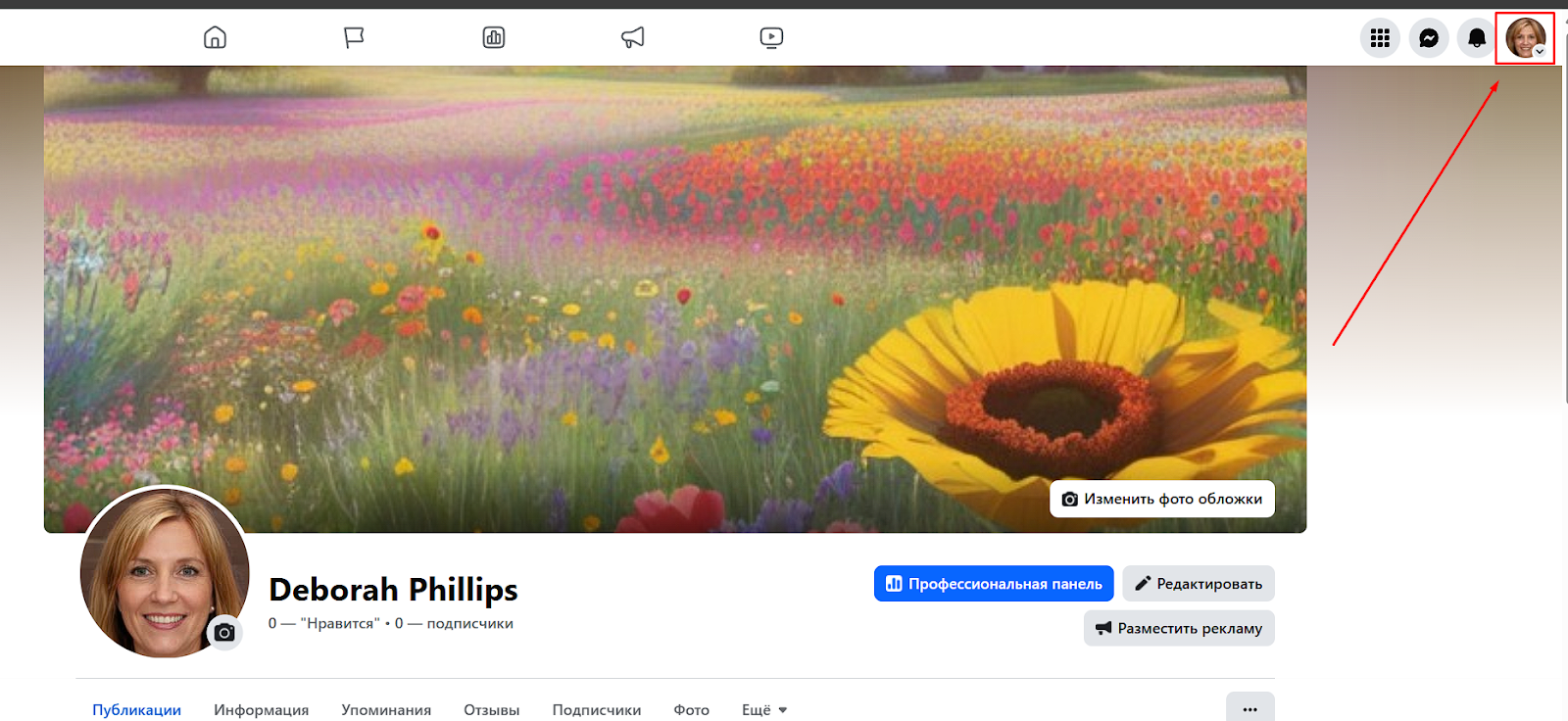Open the Ad Center megaphone icon
This screenshot has height=721, width=1568.
tap(633, 38)
